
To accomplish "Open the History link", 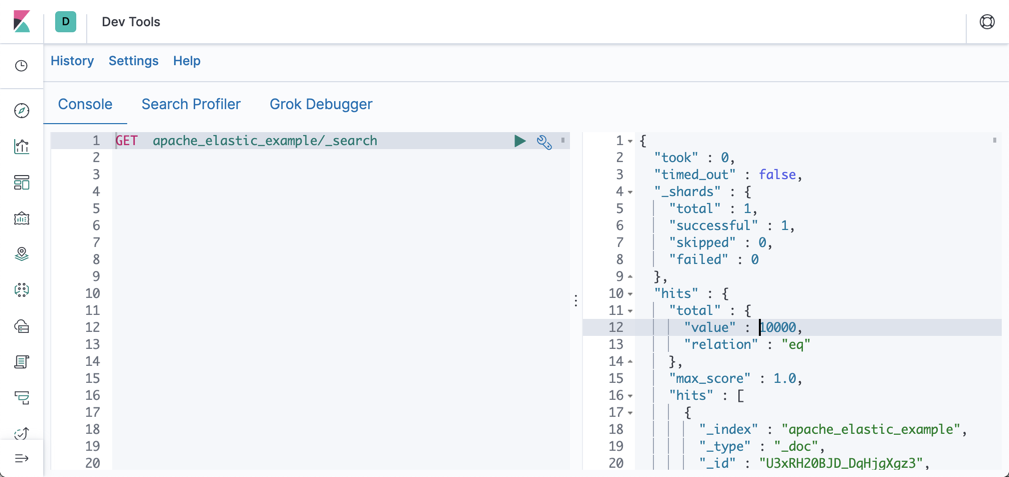I will tap(72, 61).
